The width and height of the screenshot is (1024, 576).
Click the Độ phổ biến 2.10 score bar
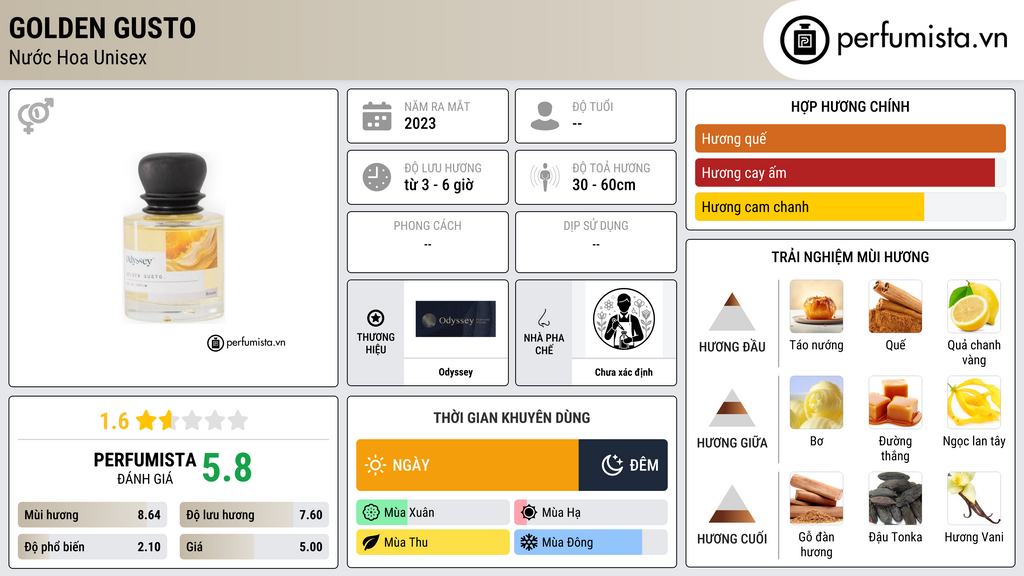coord(92,547)
